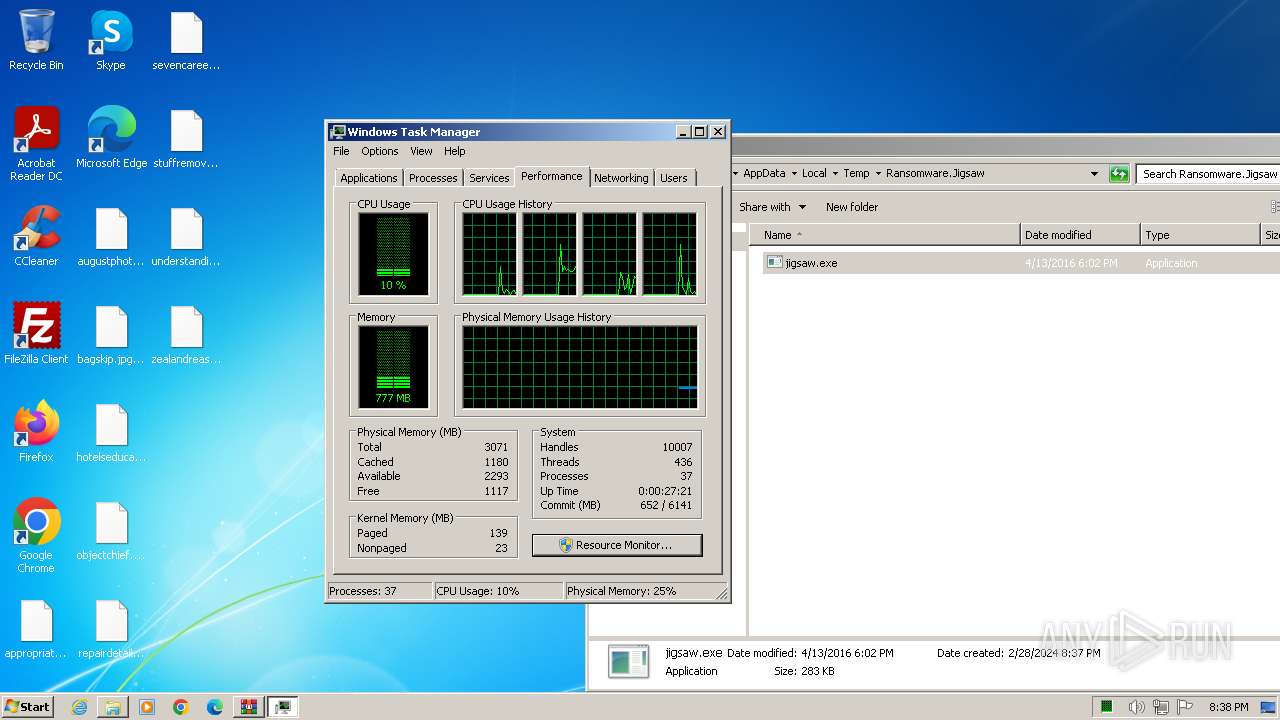
Task: Click the taskbar clock showing 8:38 PM
Action: 1228,707
